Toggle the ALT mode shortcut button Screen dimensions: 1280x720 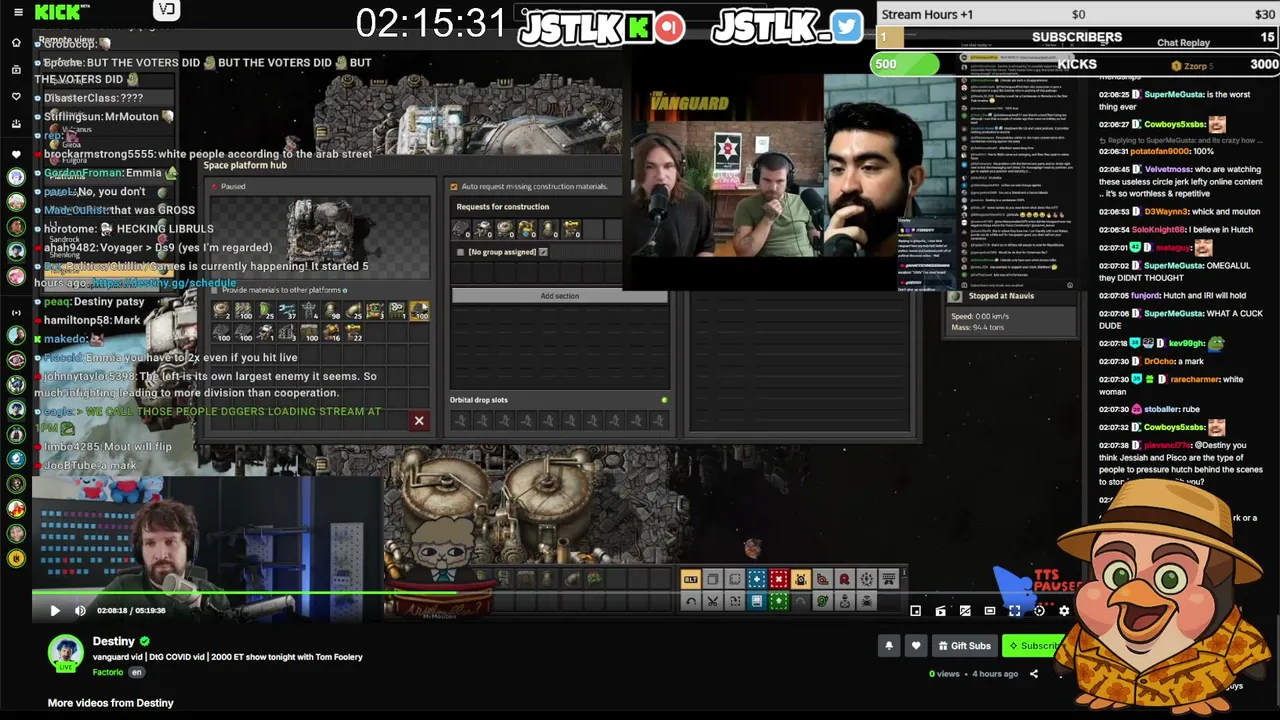(691, 579)
